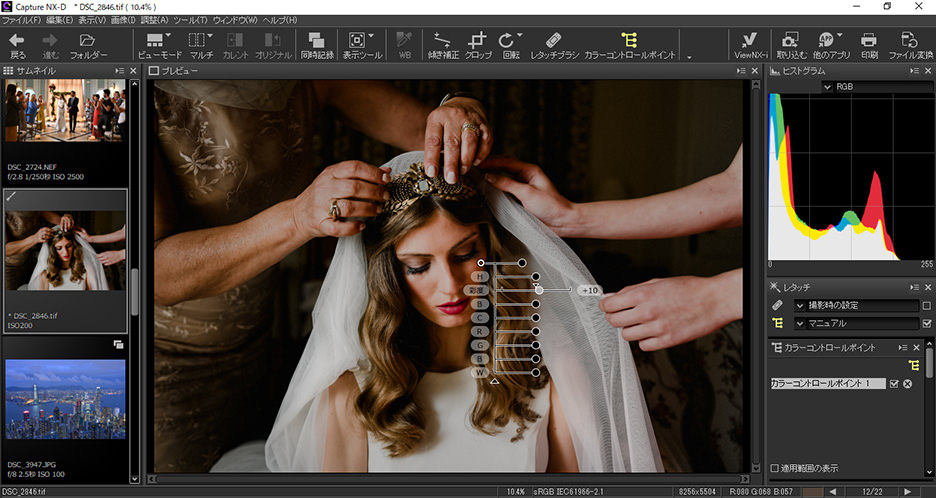This screenshot has height=498, width=936.
Task: Open the ビューモード dropdown arrow
Action: pyautogui.click(x=168, y=36)
